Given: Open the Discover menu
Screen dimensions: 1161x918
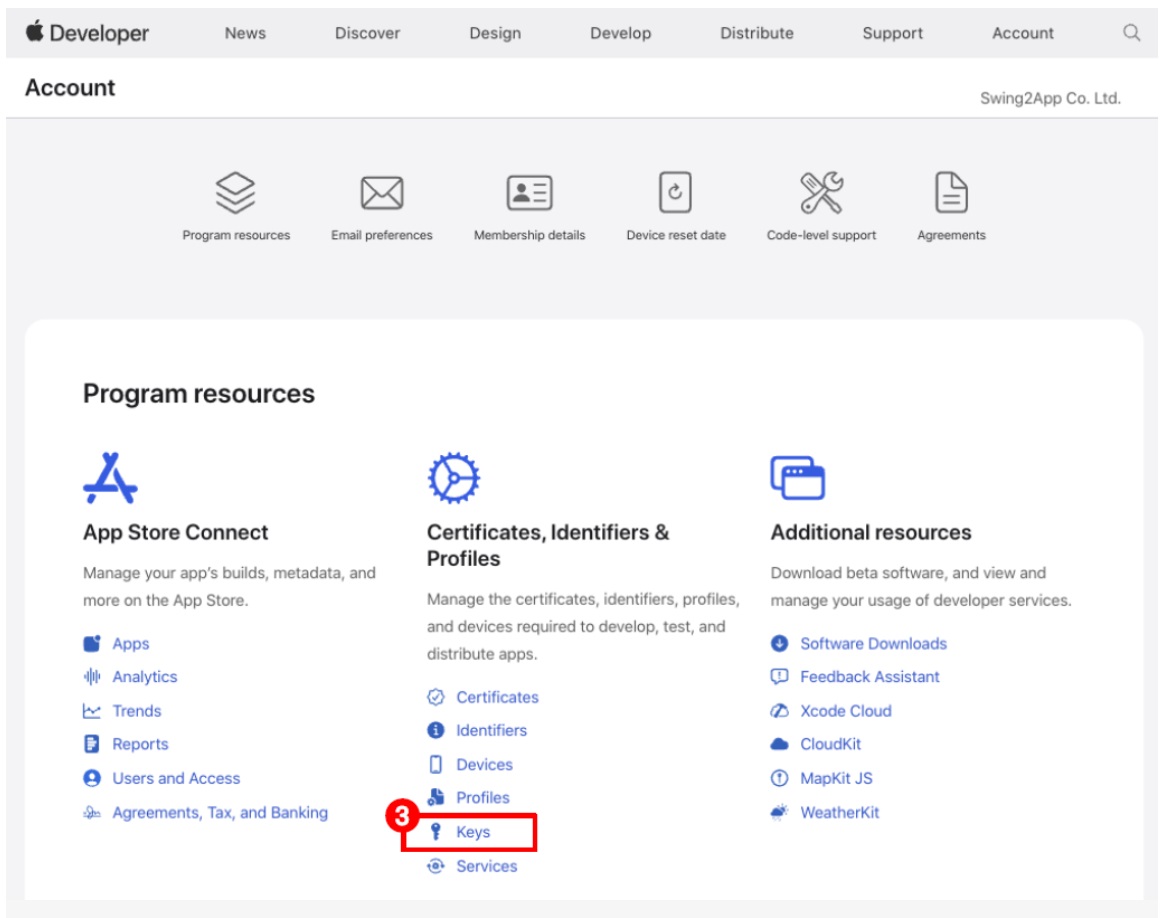Looking at the screenshot, I should (367, 33).
